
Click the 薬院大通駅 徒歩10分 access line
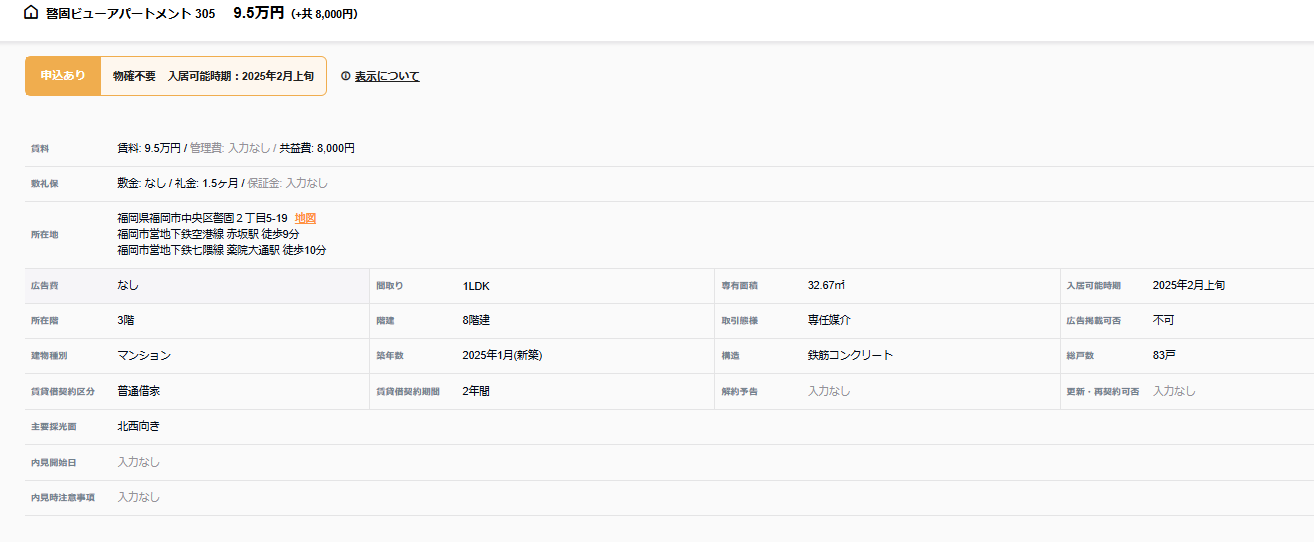coord(221,250)
